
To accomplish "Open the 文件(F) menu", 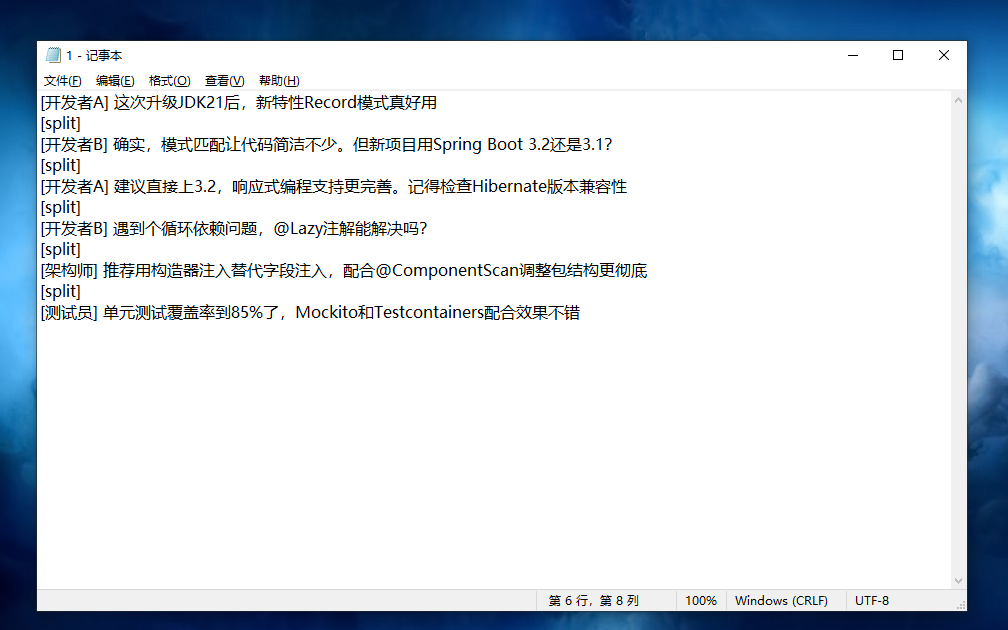I will (x=62, y=80).
